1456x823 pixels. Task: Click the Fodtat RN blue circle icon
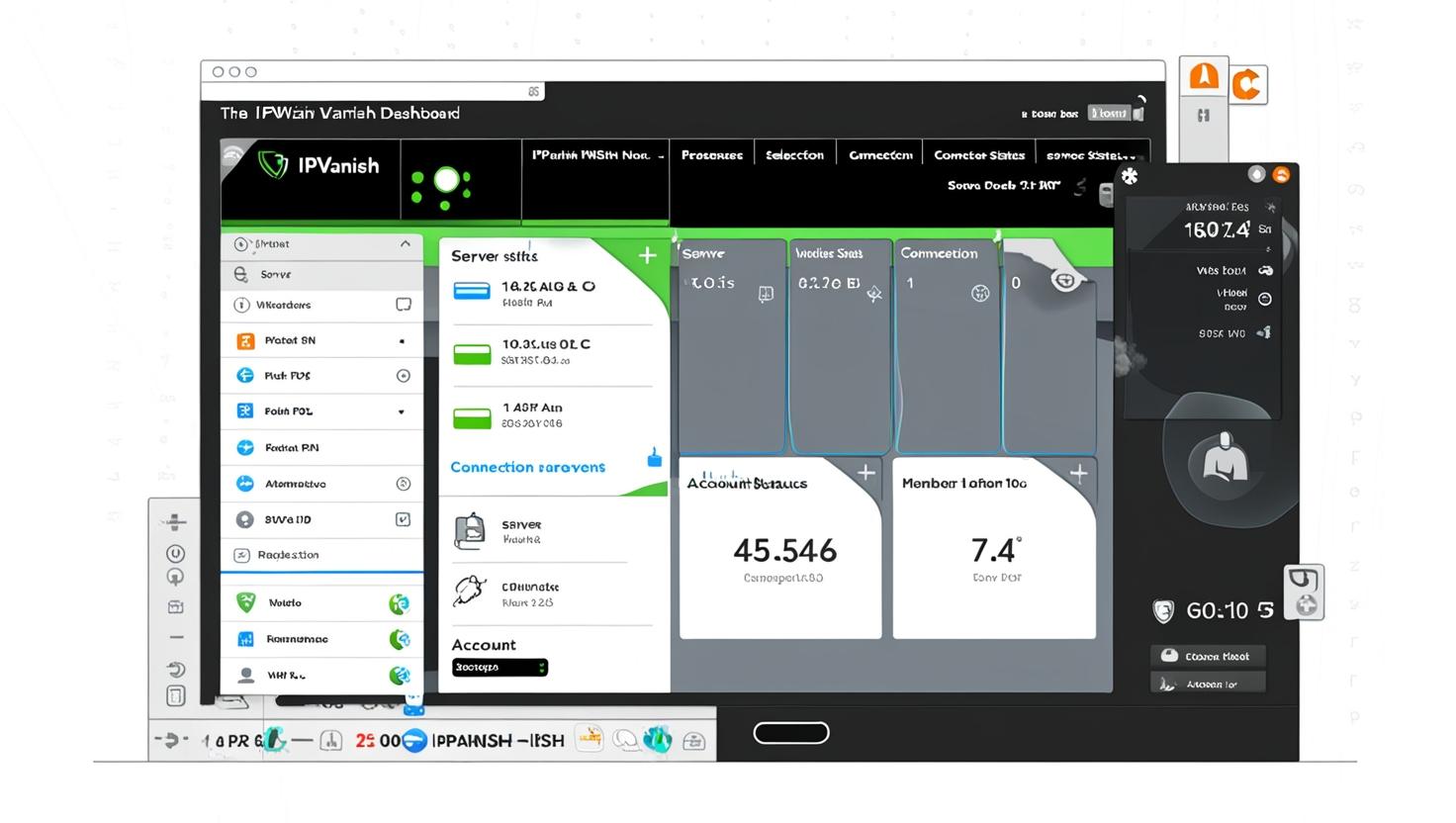click(x=245, y=447)
